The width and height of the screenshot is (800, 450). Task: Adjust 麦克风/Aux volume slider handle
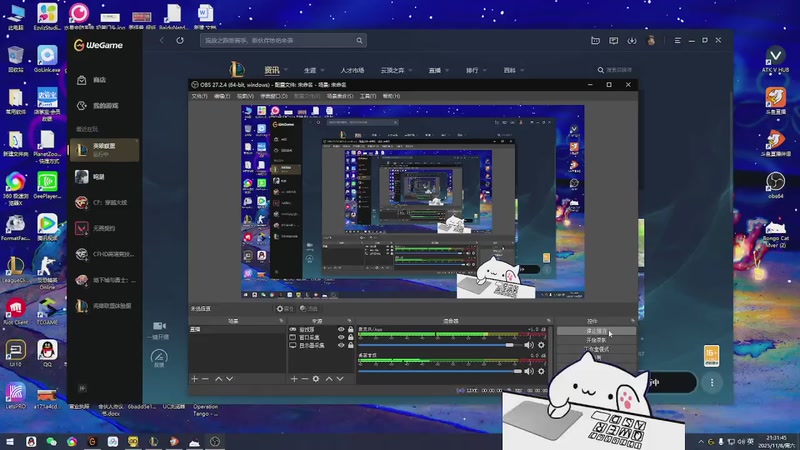[x=509, y=345]
